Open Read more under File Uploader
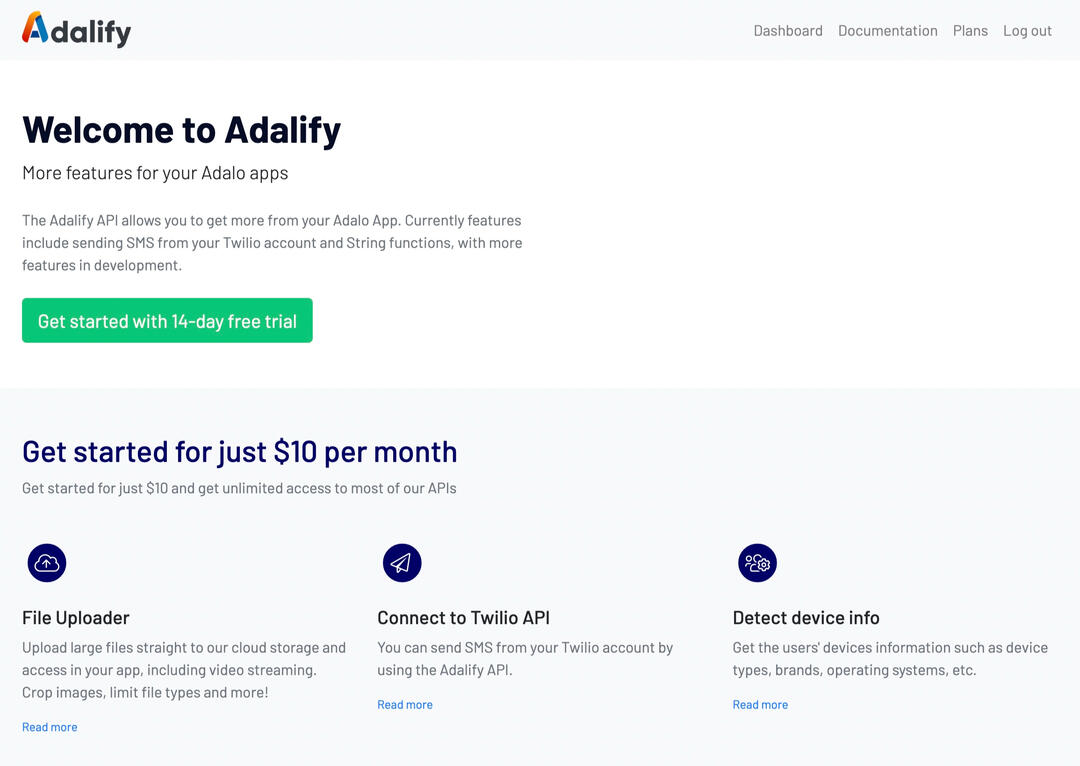This screenshot has height=766, width=1080. coord(50,727)
